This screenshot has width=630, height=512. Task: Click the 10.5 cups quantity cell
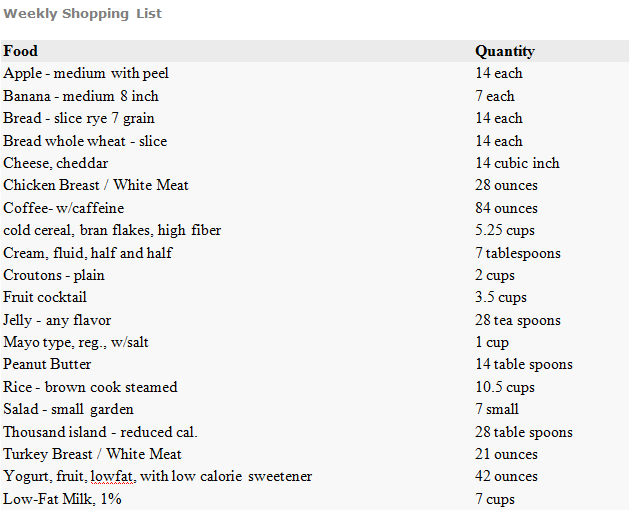tap(504, 387)
